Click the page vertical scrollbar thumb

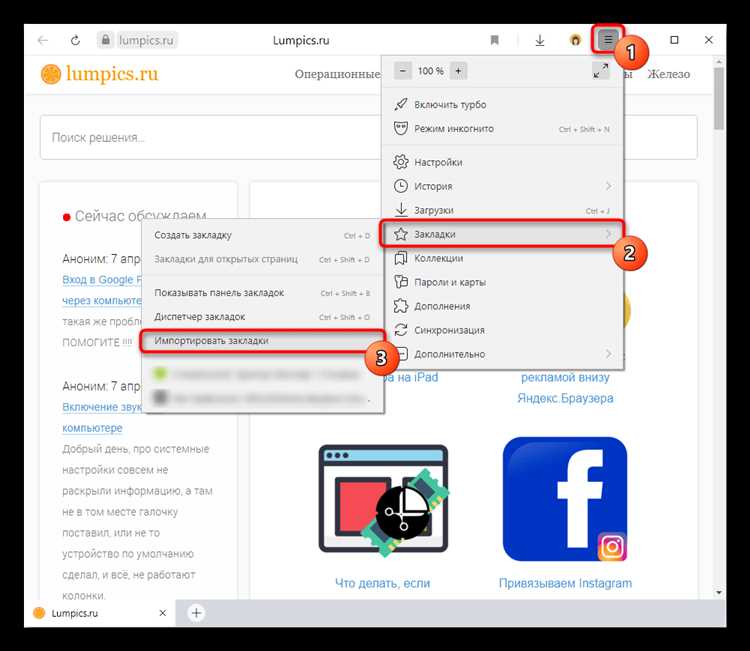[x=718, y=99]
